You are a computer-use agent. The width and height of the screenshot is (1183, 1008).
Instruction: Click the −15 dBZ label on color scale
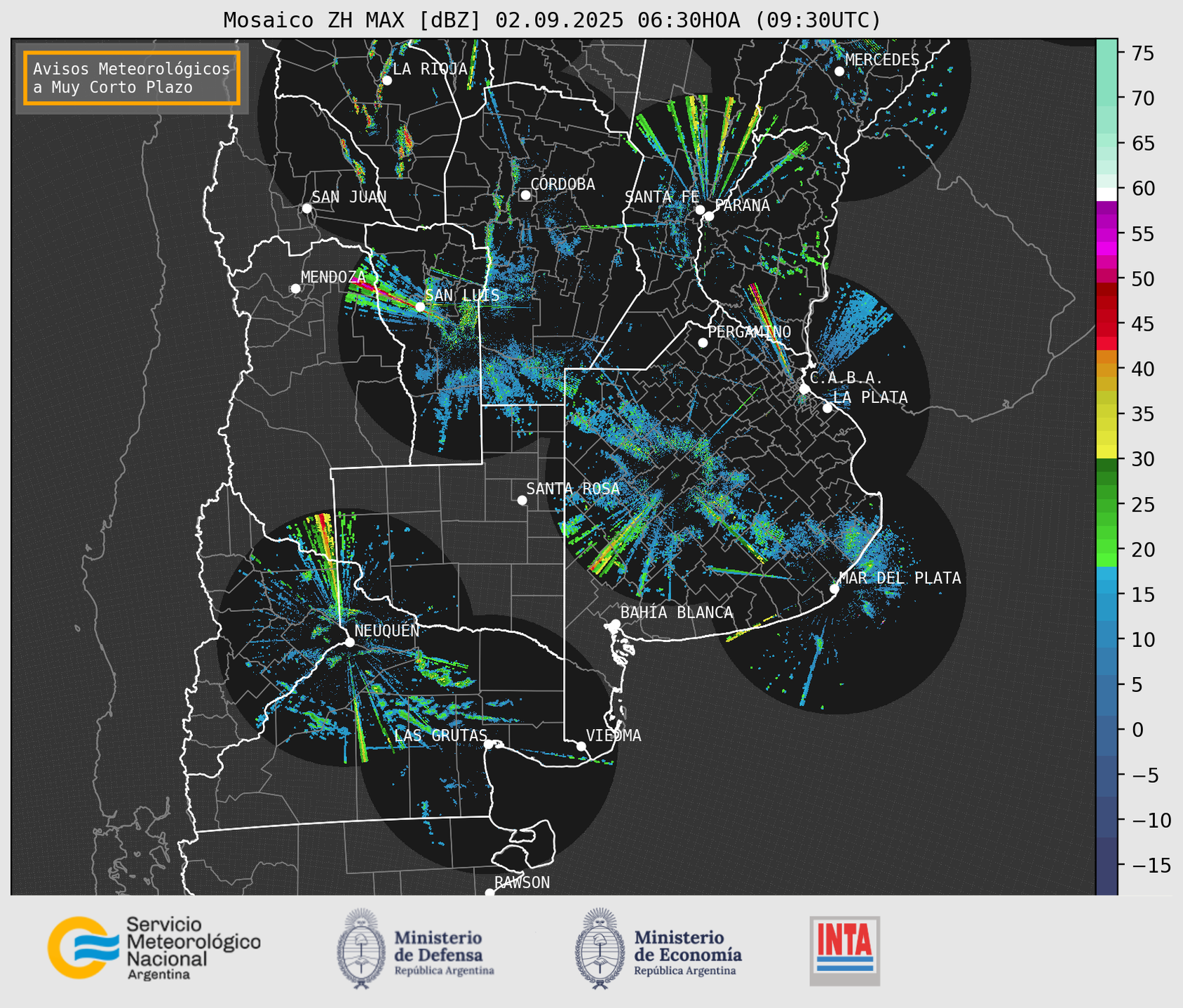(1150, 865)
